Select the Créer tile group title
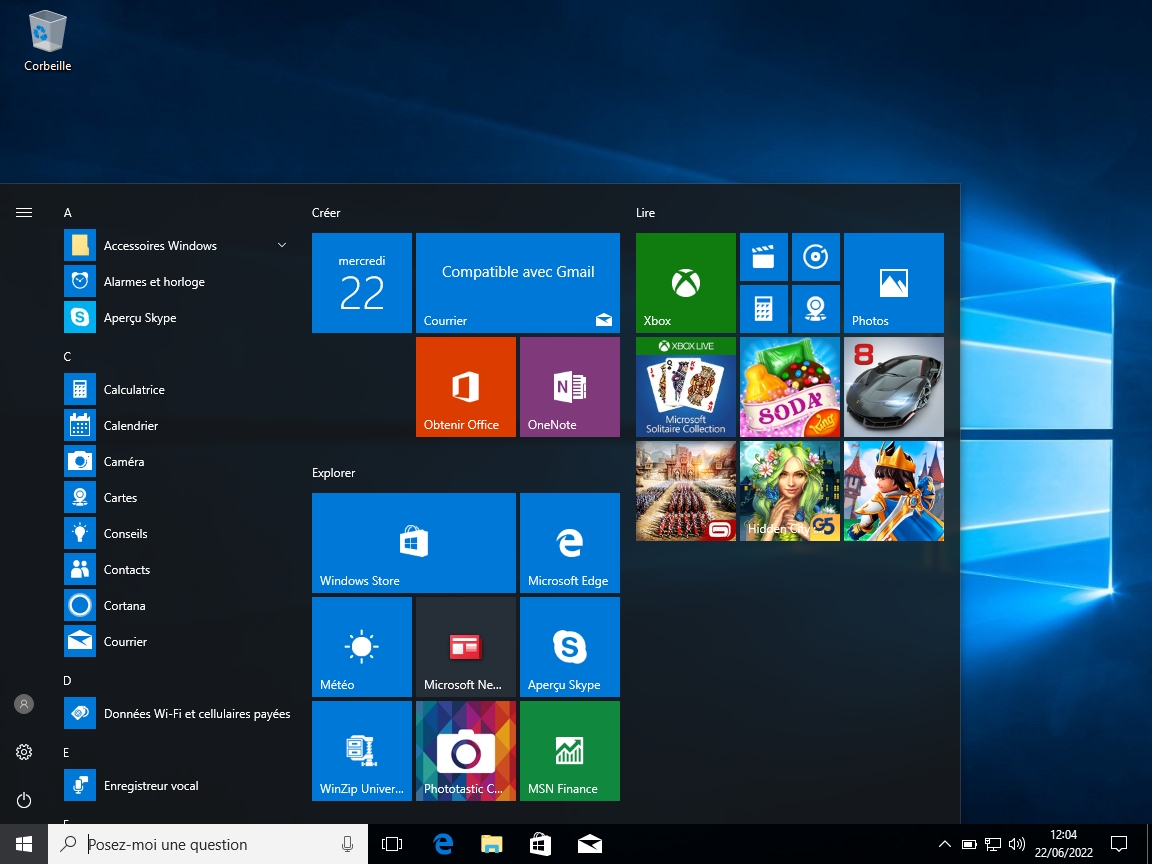Screen dimensions: 1152x864 pos(326,212)
